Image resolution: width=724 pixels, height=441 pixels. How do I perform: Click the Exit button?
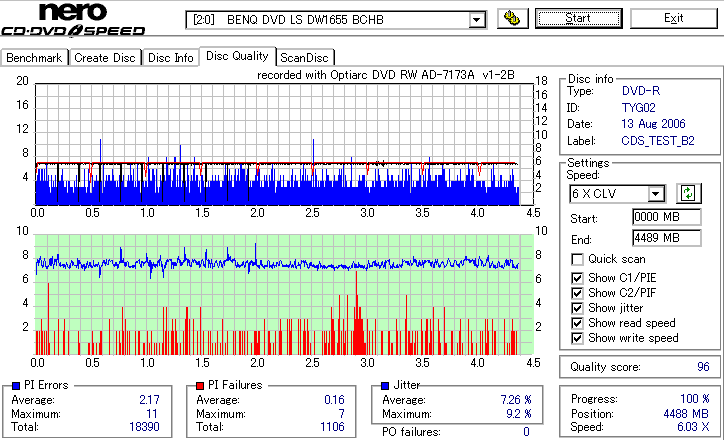(x=674, y=18)
